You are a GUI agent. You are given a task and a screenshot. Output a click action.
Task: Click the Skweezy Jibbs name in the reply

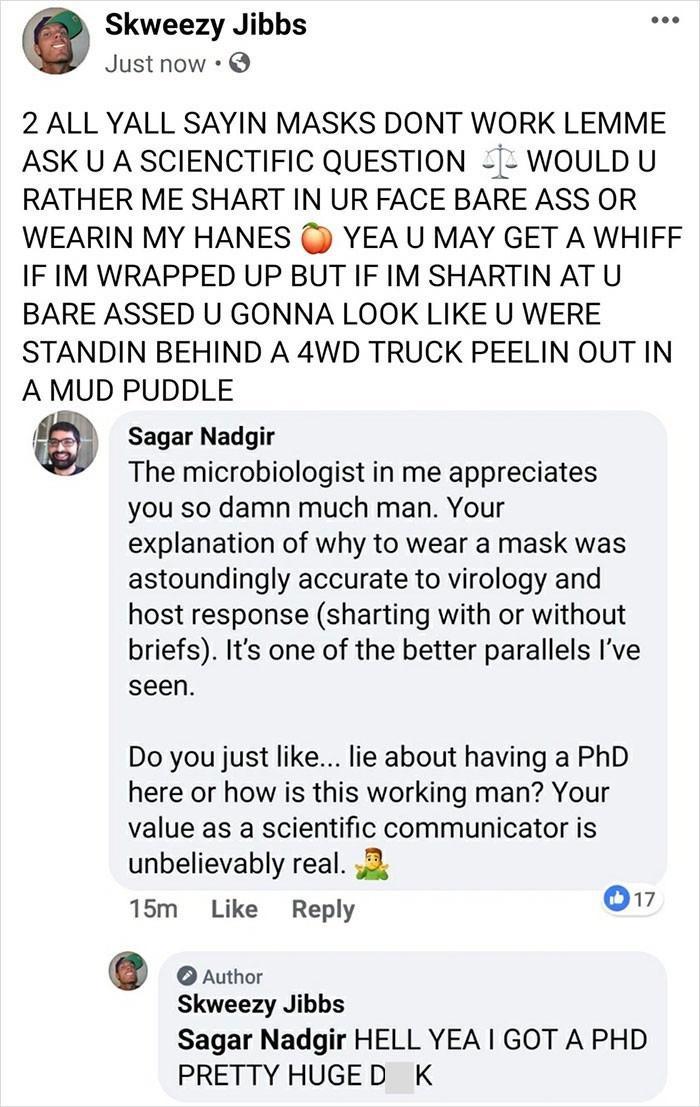[260, 1003]
